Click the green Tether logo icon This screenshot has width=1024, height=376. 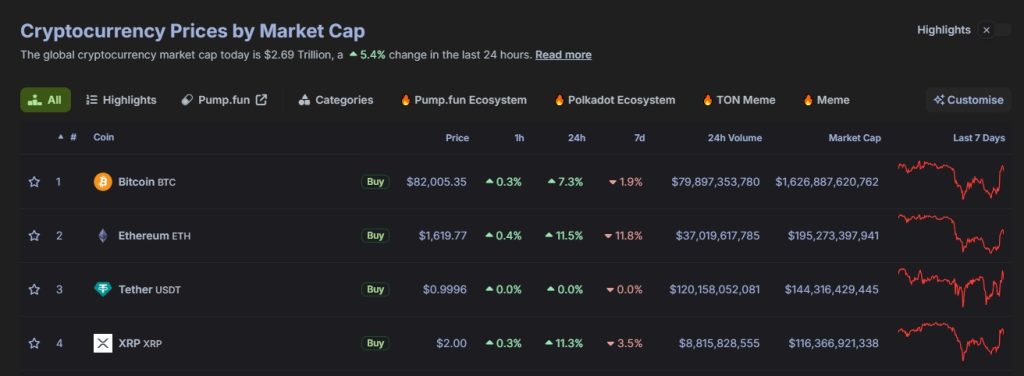click(x=103, y=289)
